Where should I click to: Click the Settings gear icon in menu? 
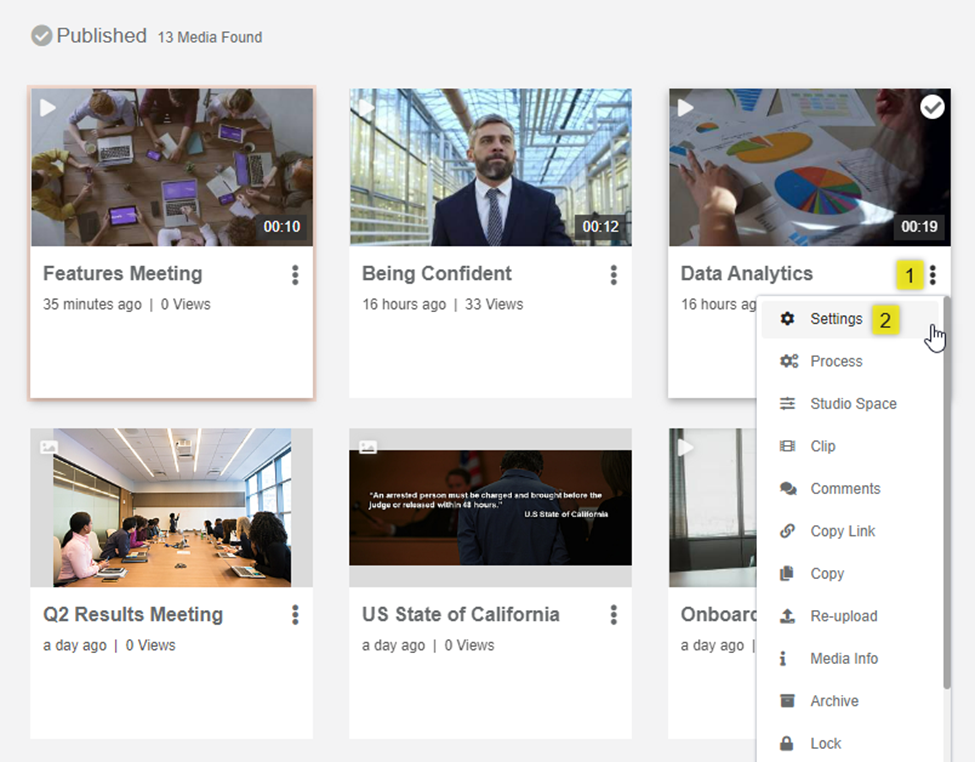pyautogui.click(x=788, y=319)
